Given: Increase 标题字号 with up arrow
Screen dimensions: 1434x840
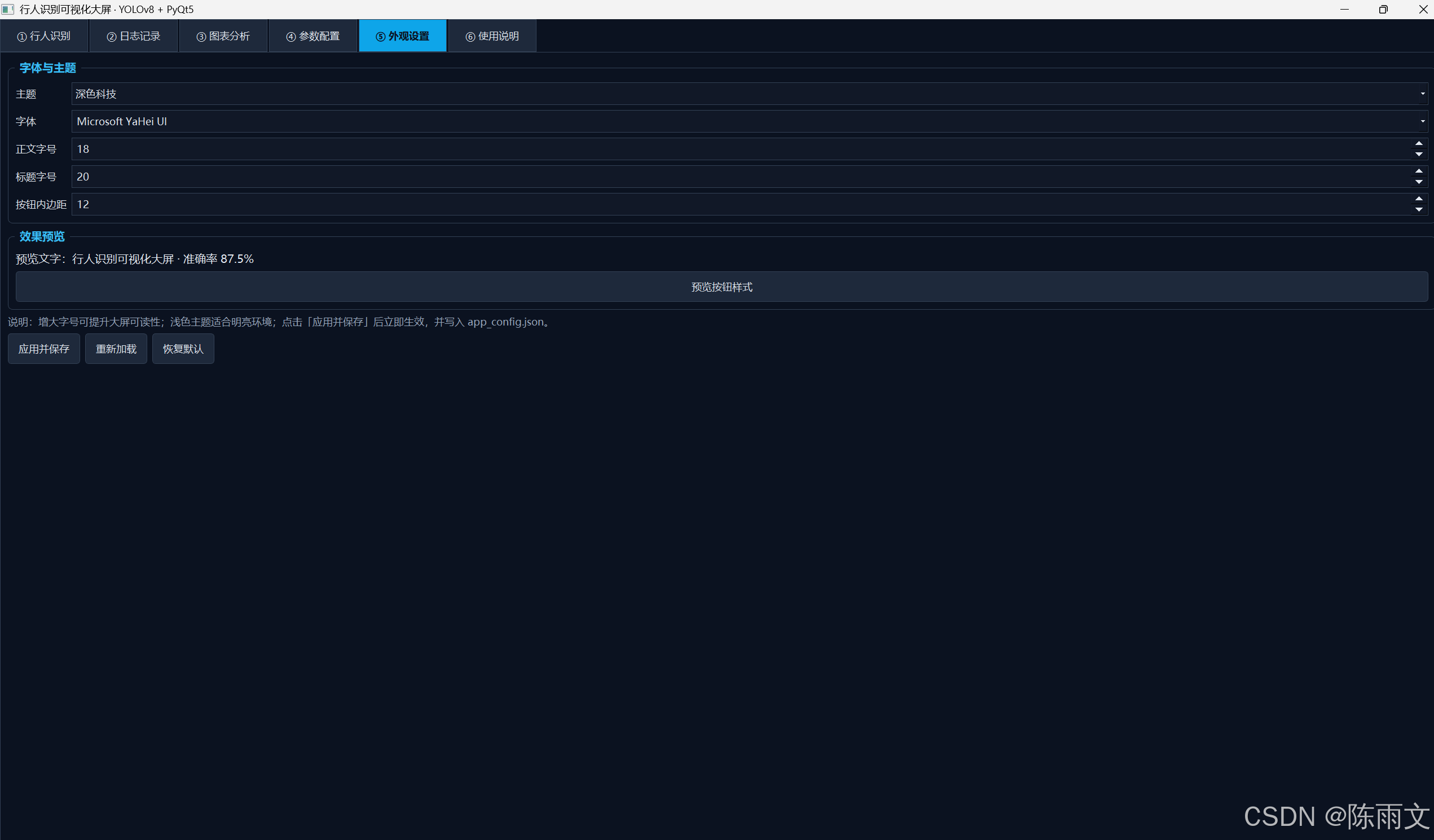Looking at the screenshot, I should click(1419, 171).
